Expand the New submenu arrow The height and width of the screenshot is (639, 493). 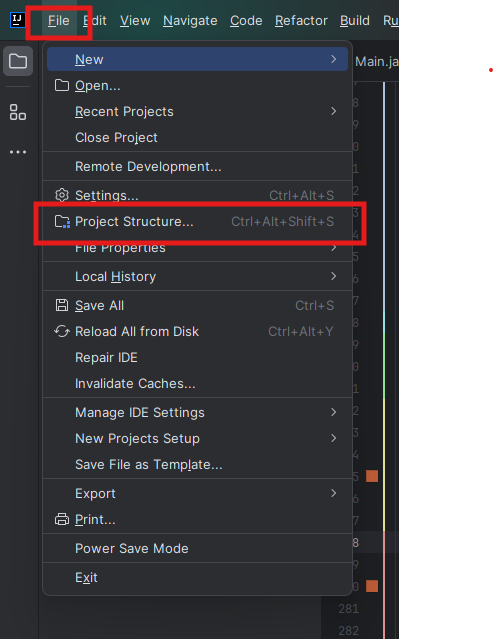[x=334, y=59]
